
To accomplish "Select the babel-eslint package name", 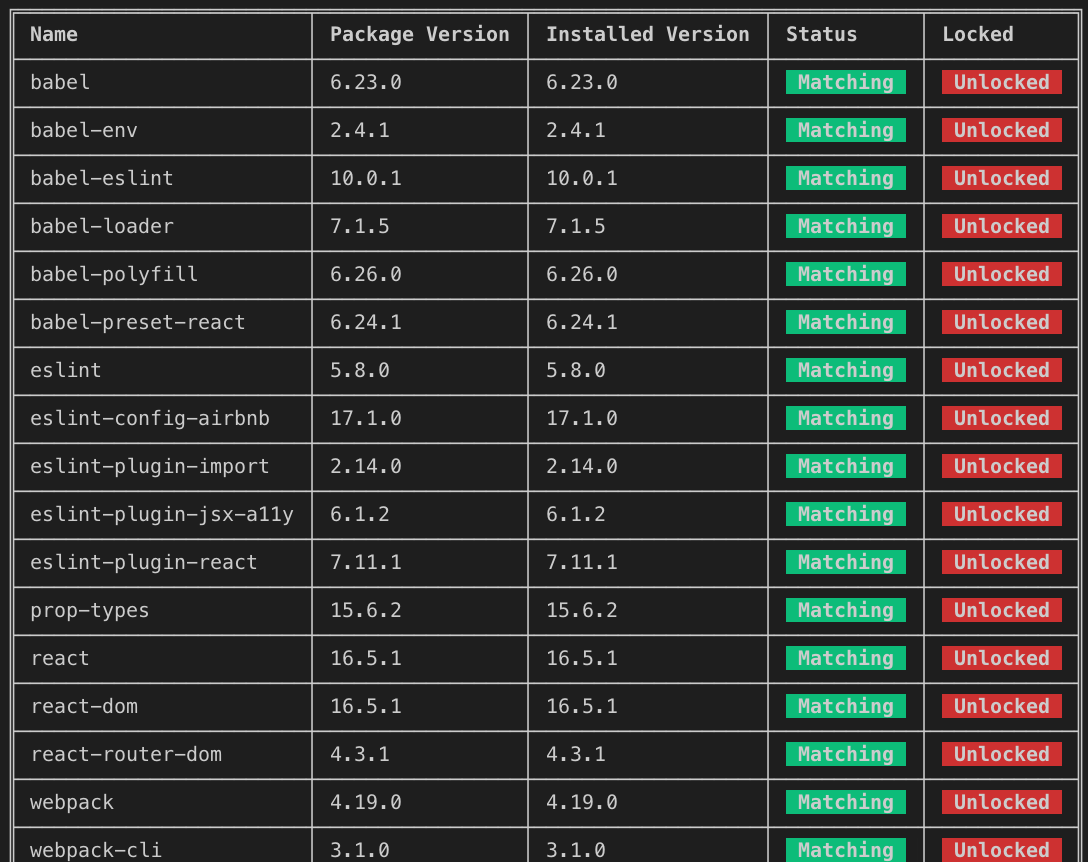I will 102,178.
